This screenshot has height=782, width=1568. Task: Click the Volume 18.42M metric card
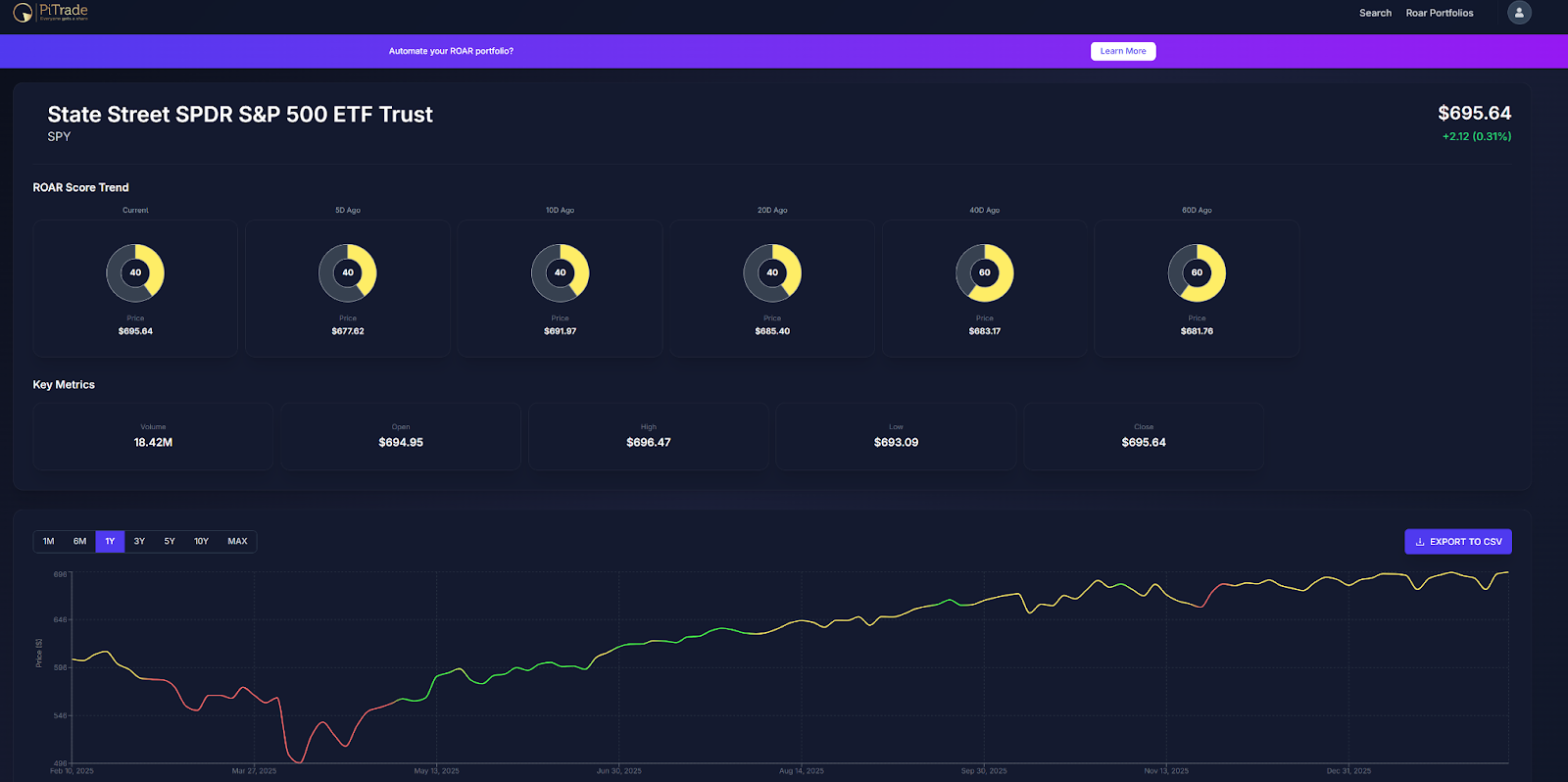click(x=153, y=436)
